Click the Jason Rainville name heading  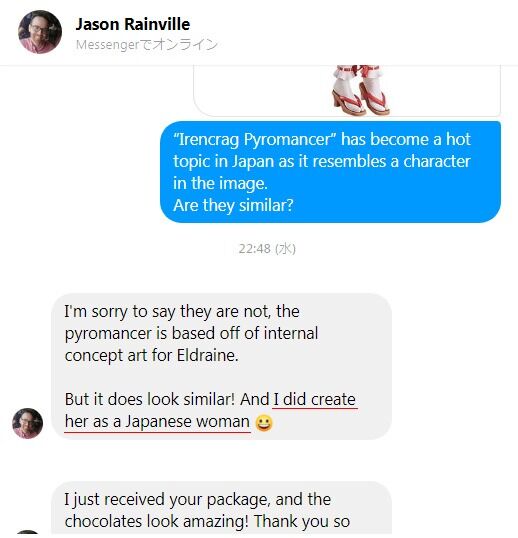pyautogui.click(x=132, y=24)
